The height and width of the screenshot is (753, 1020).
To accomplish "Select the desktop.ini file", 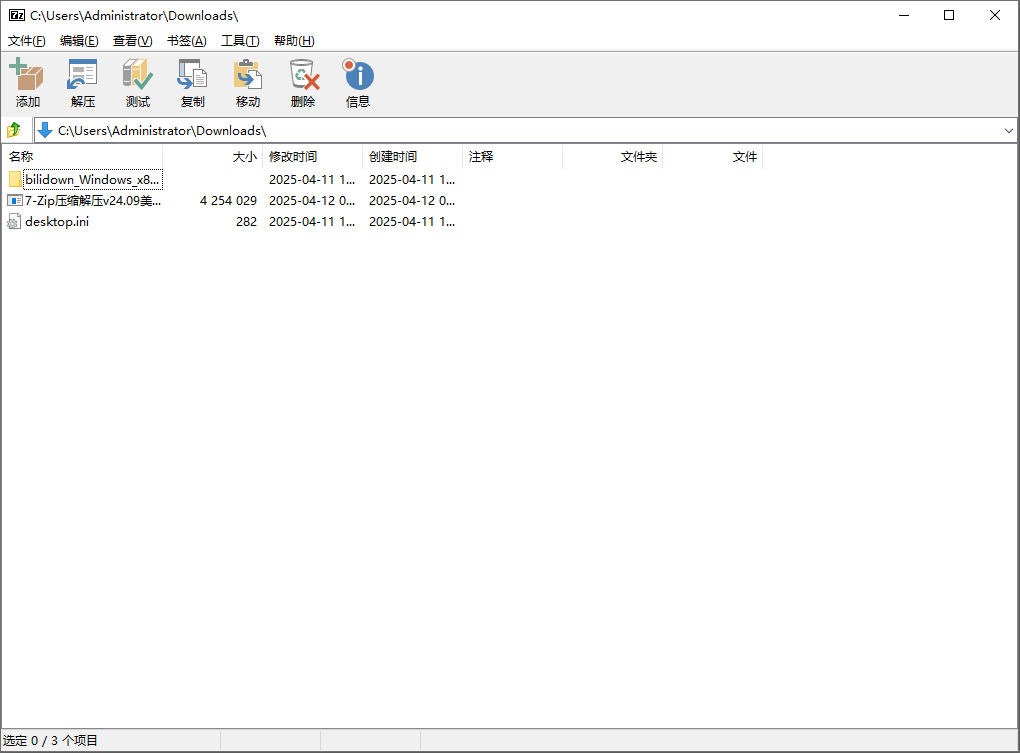I will point(56,222).
